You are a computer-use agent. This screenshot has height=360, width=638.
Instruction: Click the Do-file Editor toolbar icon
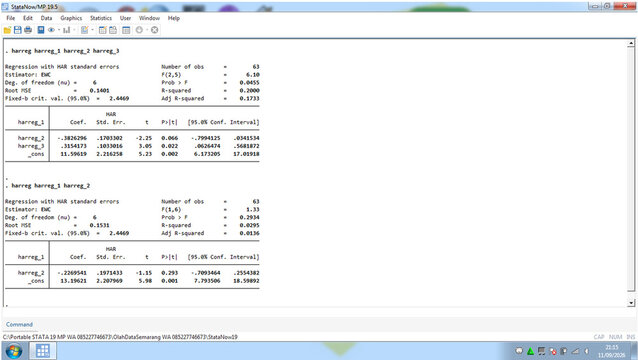(x=85, y=30)
